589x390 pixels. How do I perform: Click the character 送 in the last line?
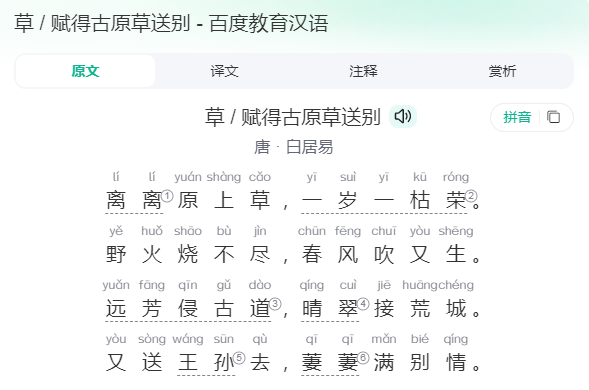click(152, 363)
